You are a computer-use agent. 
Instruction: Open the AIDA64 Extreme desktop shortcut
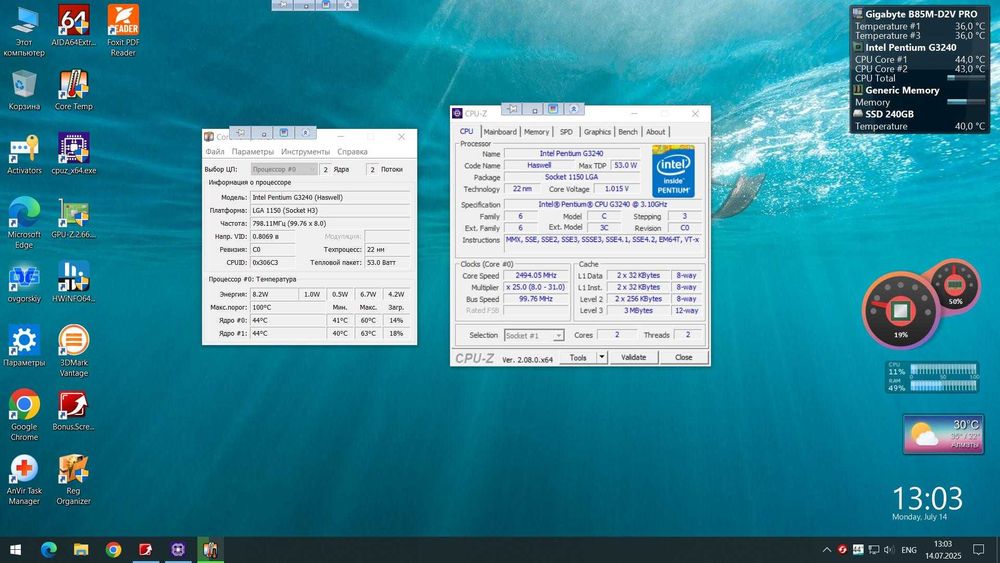coord(73,26)
